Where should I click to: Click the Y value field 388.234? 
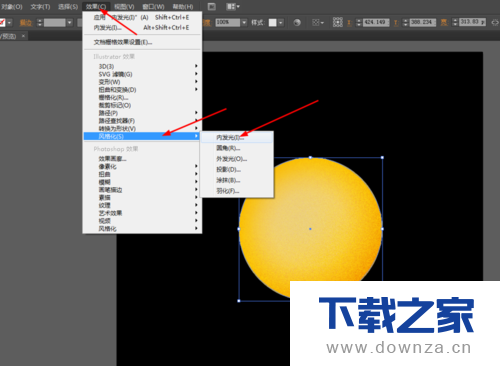pos(423,22)
